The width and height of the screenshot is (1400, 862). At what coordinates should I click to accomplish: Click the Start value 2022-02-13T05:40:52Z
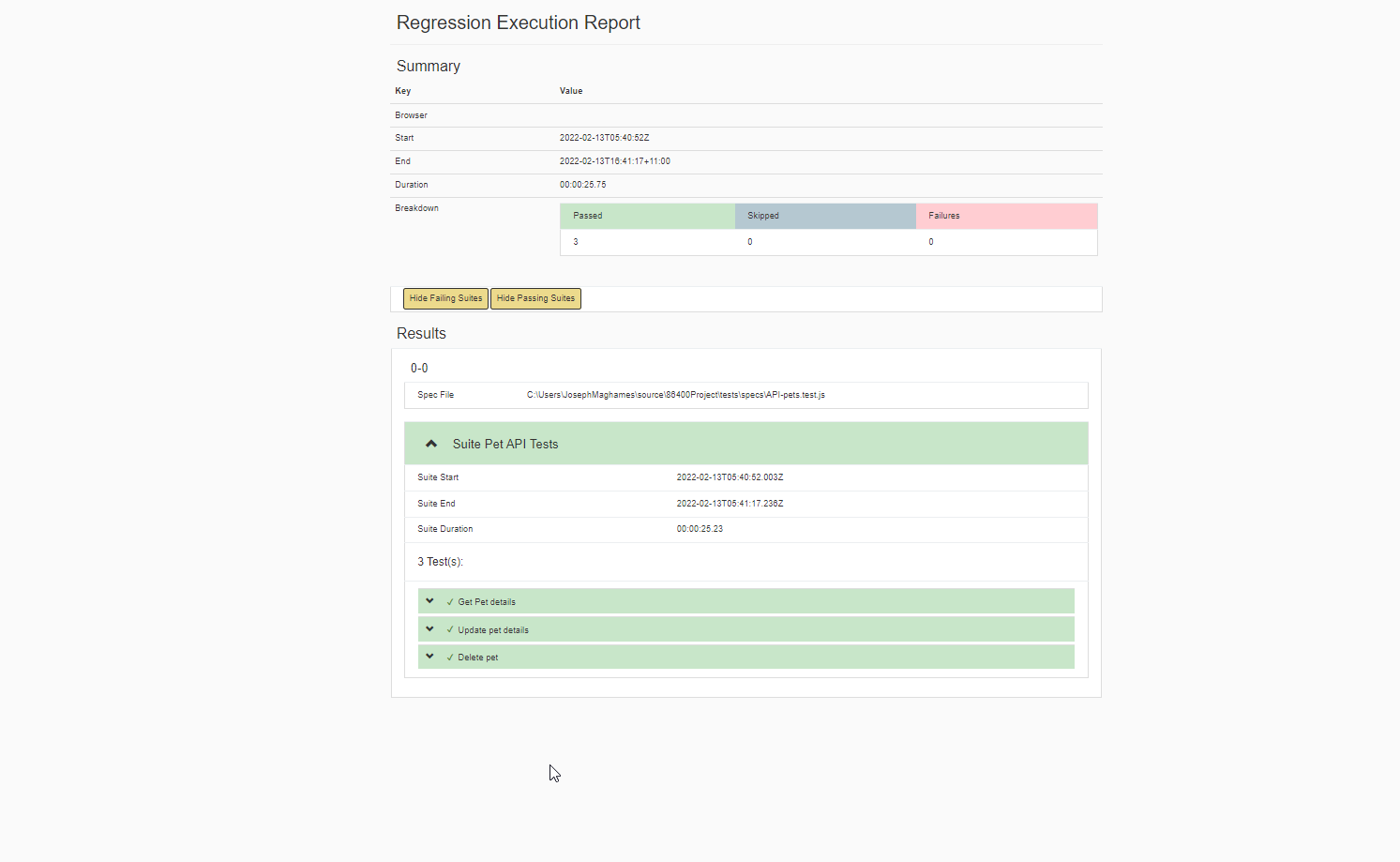click(x=605, y=138)
